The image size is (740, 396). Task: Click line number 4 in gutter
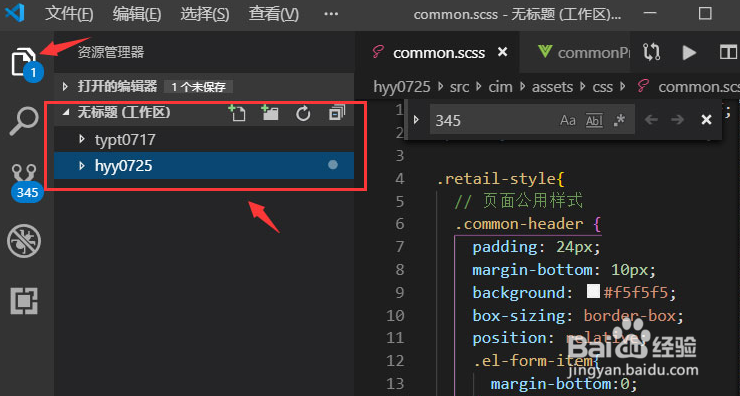(x=400, y=179)
